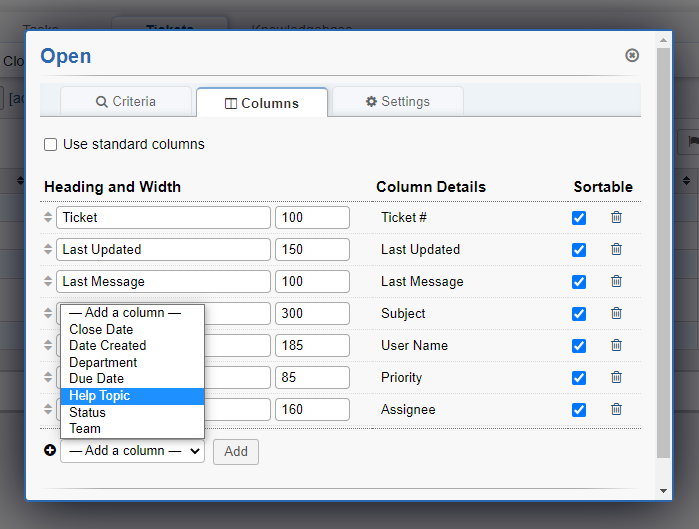Viewport: 699px width, 529px height.
Task: Enable Use standard columns checkbox
Action: pos(51,145)
